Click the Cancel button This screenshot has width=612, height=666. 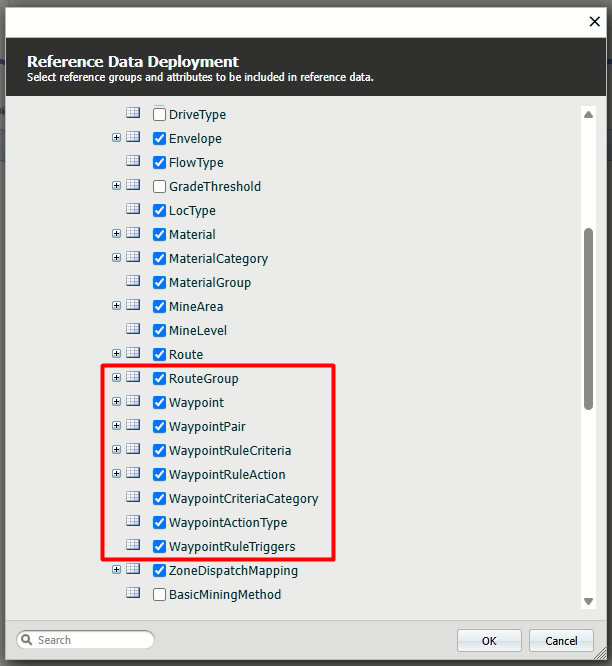click(x=561, y=641)
